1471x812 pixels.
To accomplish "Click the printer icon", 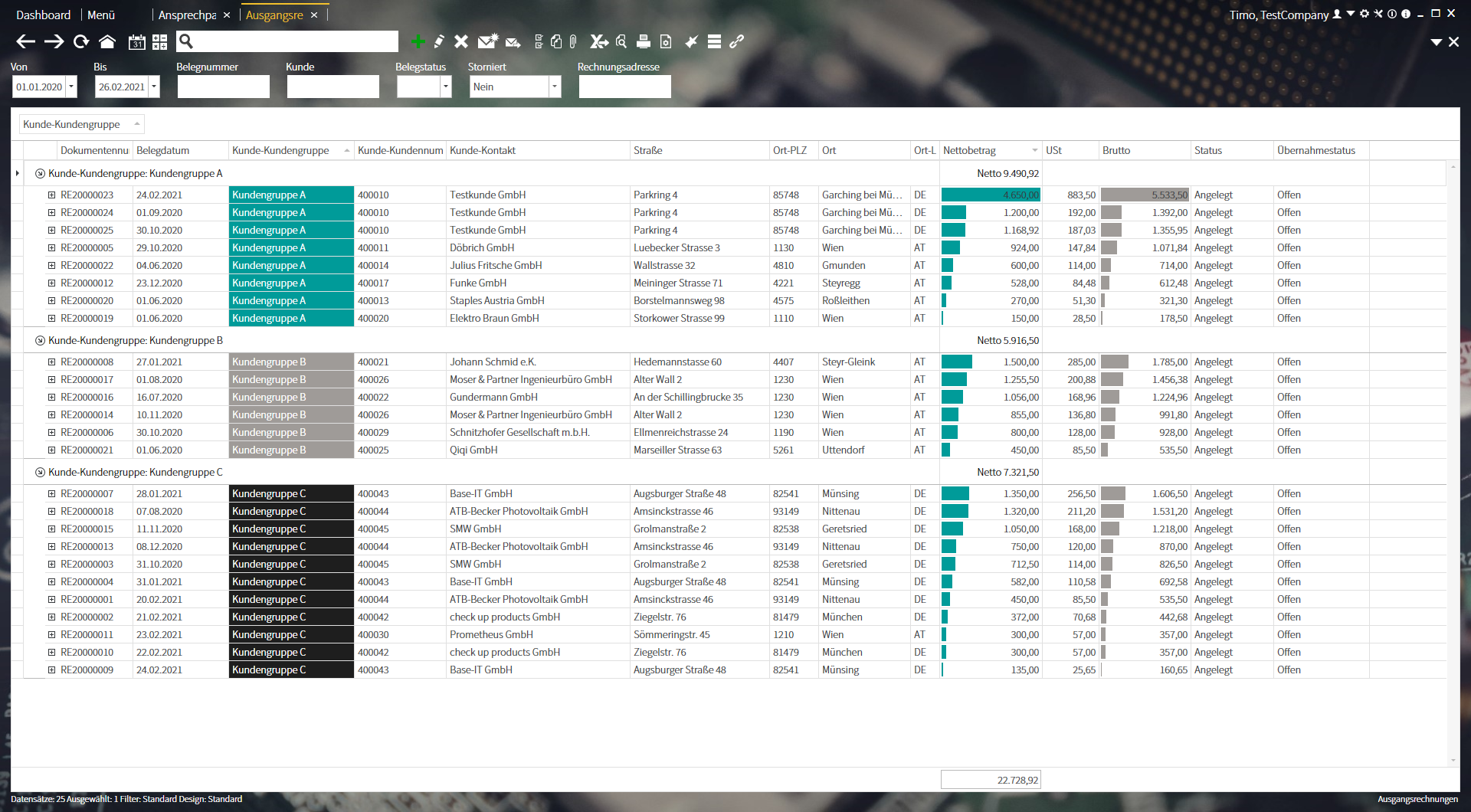I will 644,41.
